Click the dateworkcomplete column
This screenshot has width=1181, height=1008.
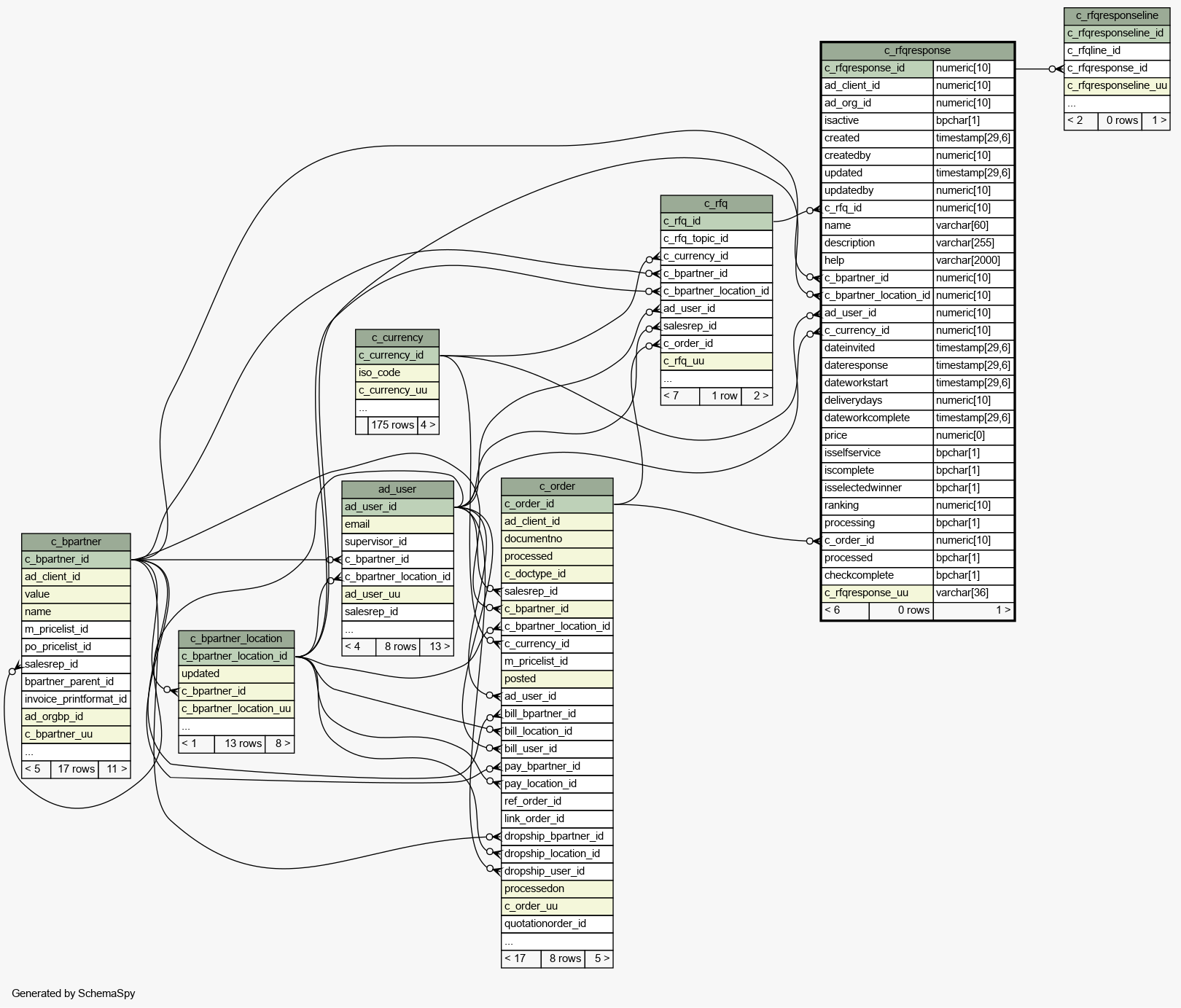[x=877, y=418]
